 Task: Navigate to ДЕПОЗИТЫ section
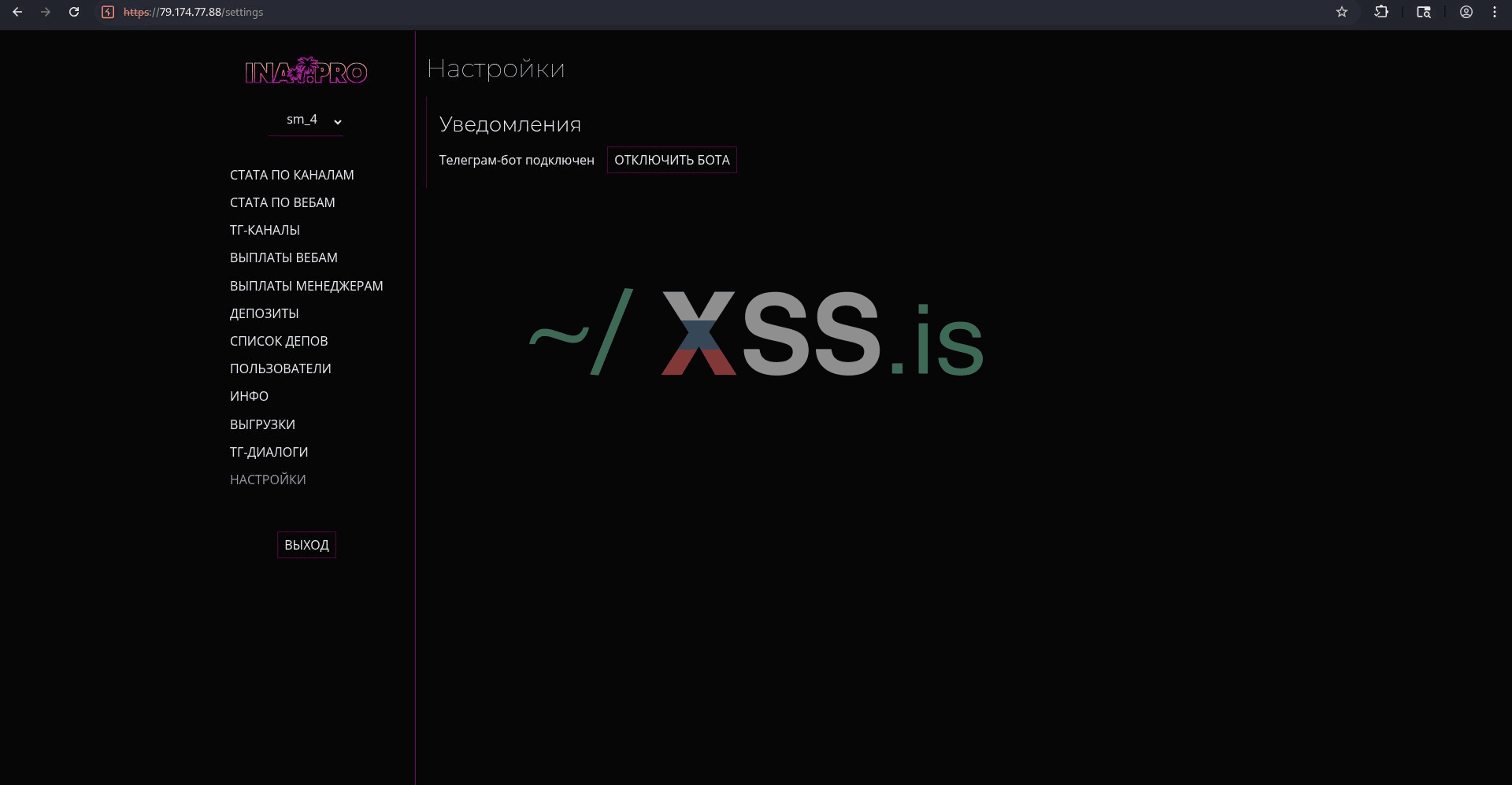click(265, 313)
